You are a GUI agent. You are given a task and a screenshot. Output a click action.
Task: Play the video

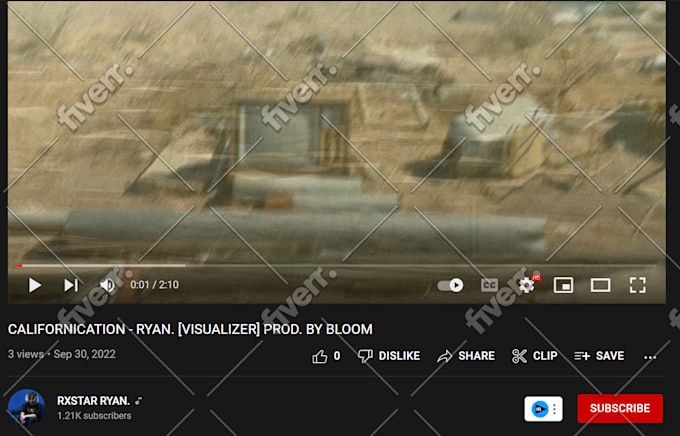[35, 285]
